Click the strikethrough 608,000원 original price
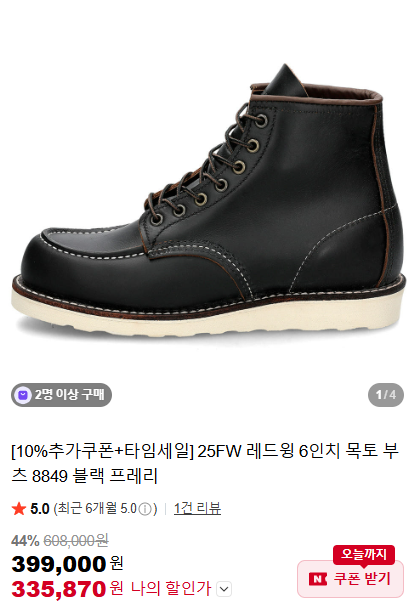Screen dimensions: 415x608 point(76,541)
